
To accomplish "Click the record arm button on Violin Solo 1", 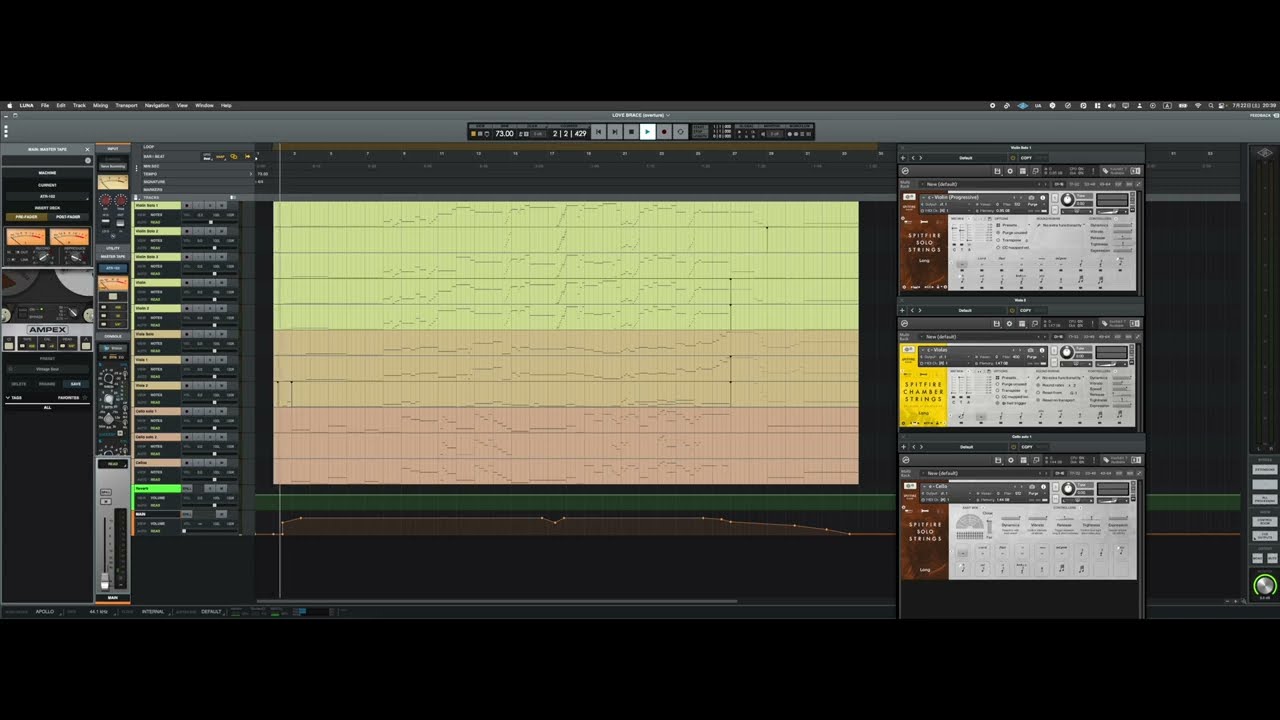I will 187,206.
